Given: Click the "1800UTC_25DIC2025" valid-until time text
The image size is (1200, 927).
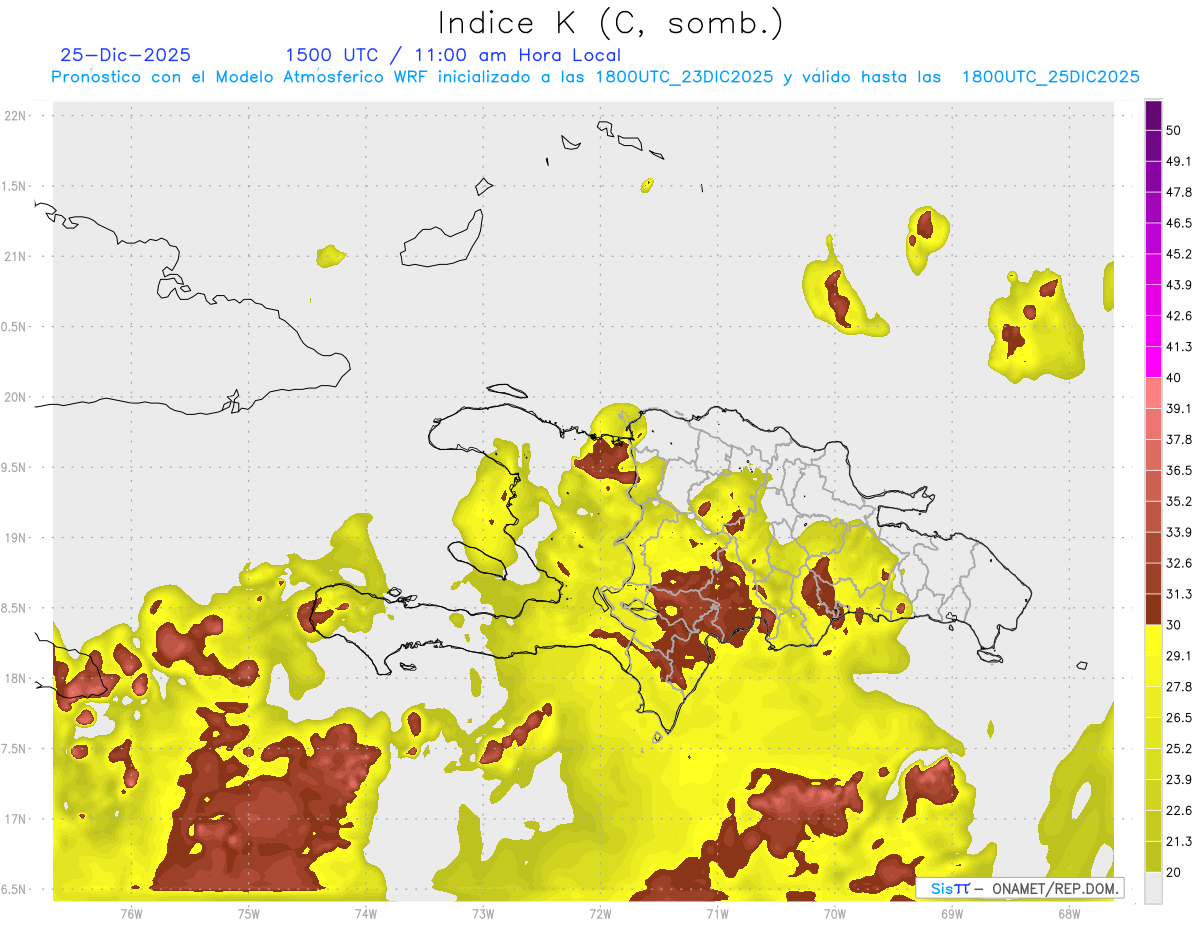Looking at the screenshot, I should 1051,77.
